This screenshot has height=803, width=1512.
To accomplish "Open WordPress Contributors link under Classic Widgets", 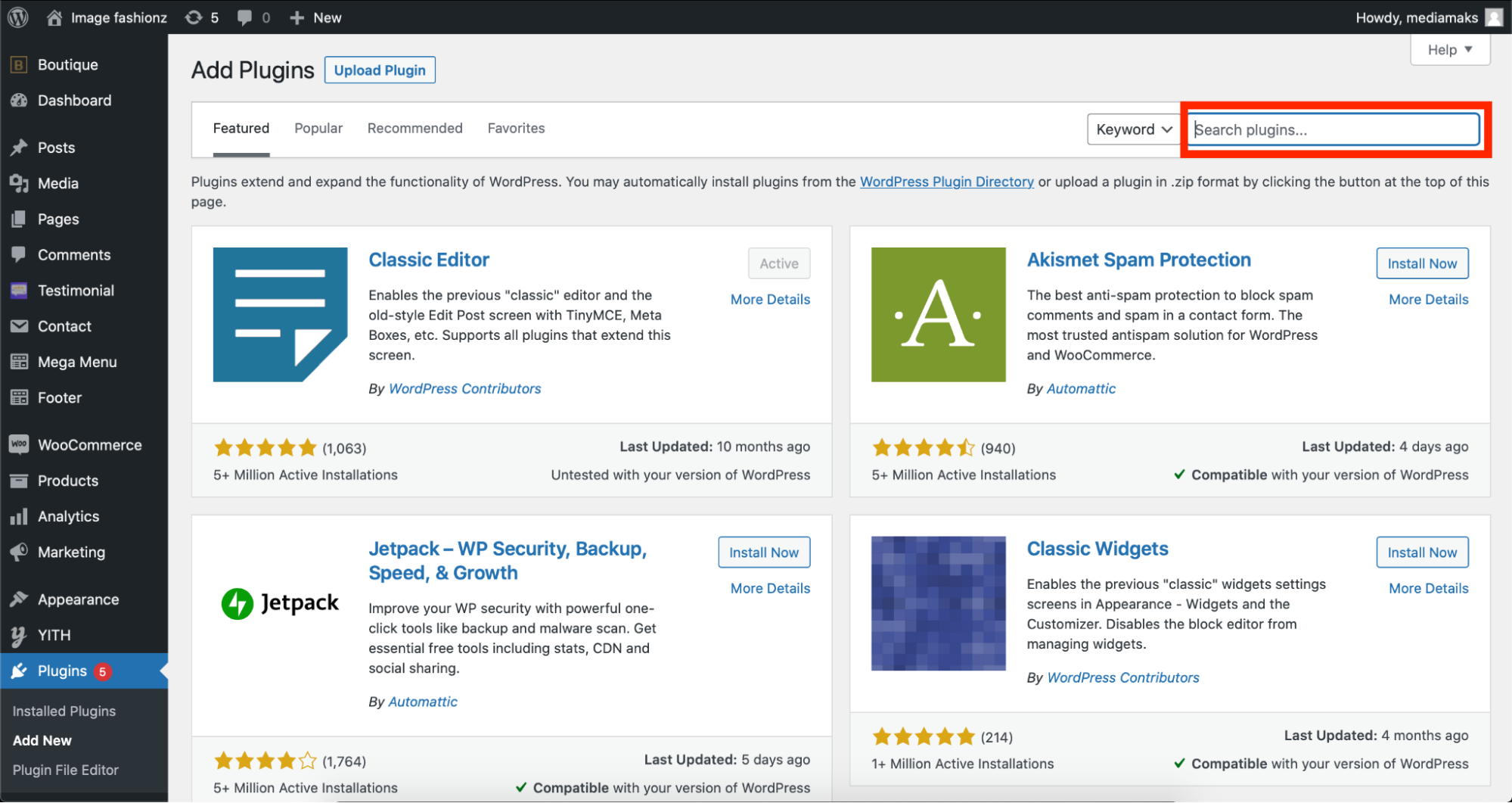I will point(1123,678).
